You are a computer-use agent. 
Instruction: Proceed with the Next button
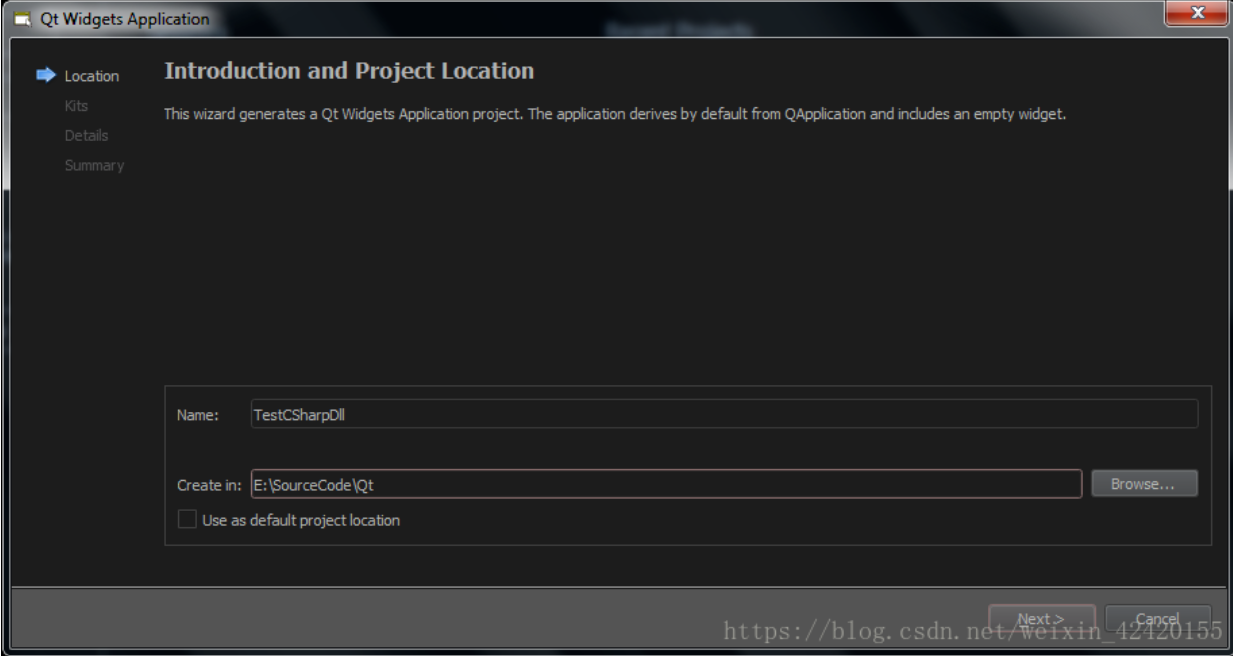click(1043, 619)
